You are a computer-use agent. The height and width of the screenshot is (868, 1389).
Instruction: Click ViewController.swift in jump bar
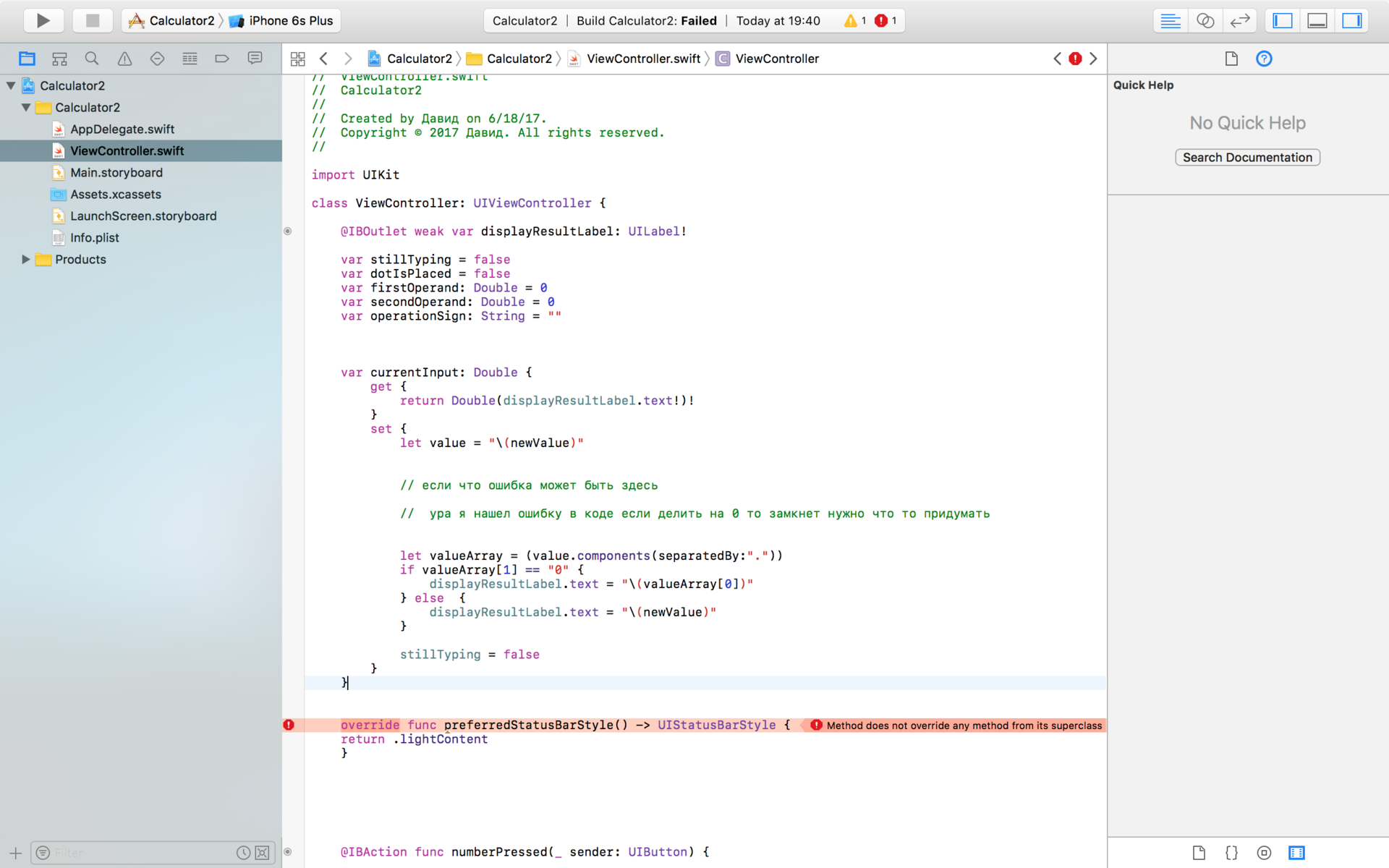635,59
